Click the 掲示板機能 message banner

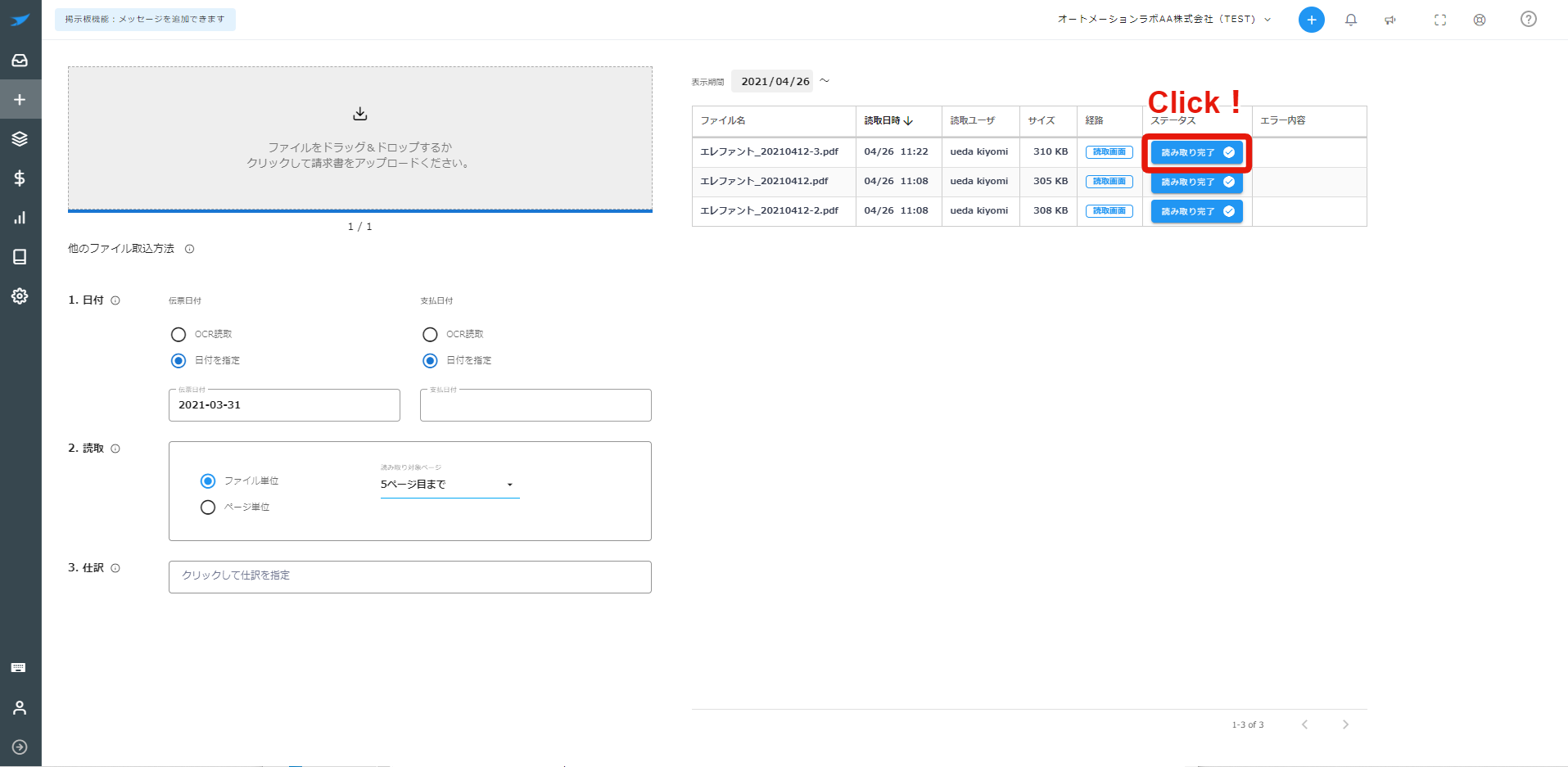(145, 20)
